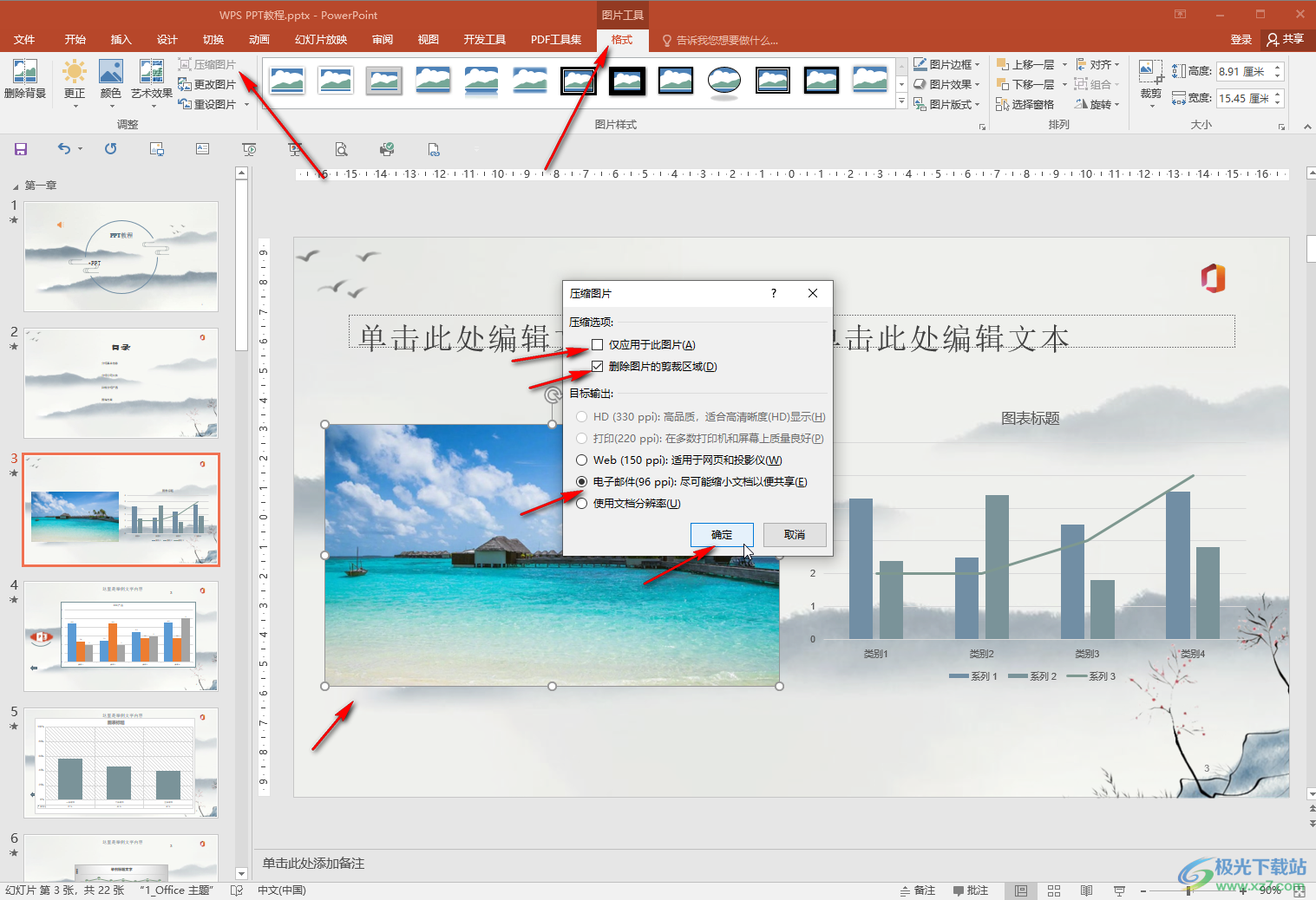Click the Undo arrow icon
1316x900 pixels.
[x=64, y=149]
